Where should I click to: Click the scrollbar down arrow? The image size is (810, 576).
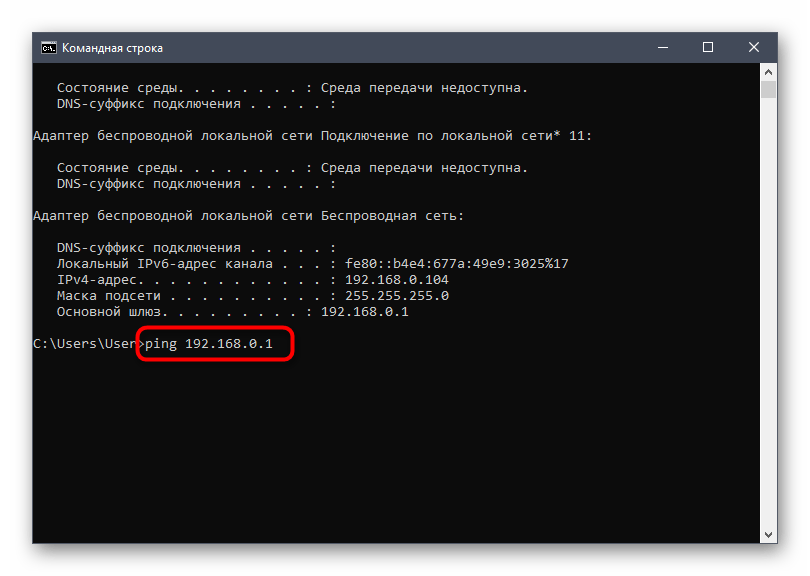tap(768, 535)
